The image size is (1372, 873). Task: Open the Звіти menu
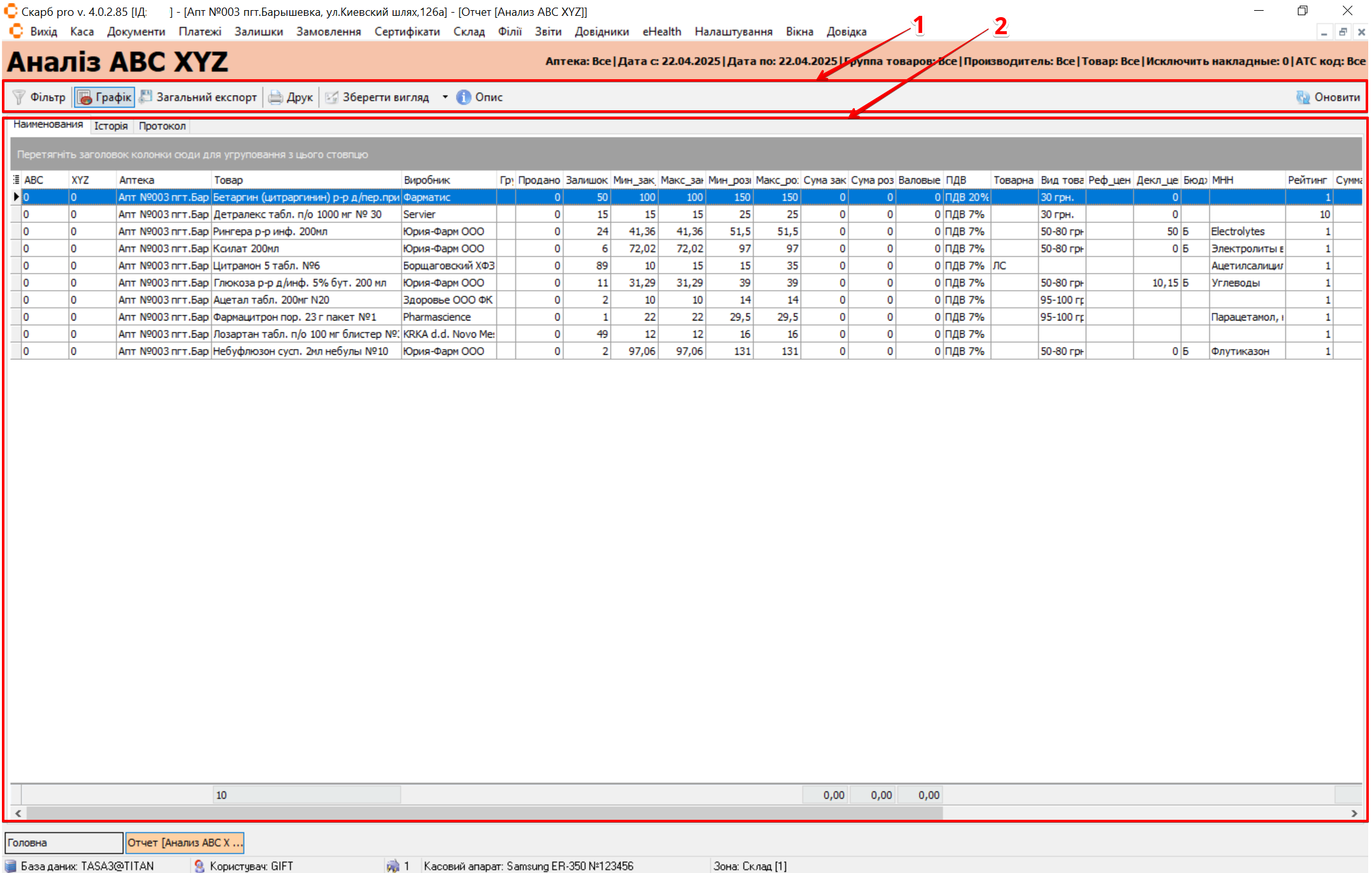(x=548, y=32)
